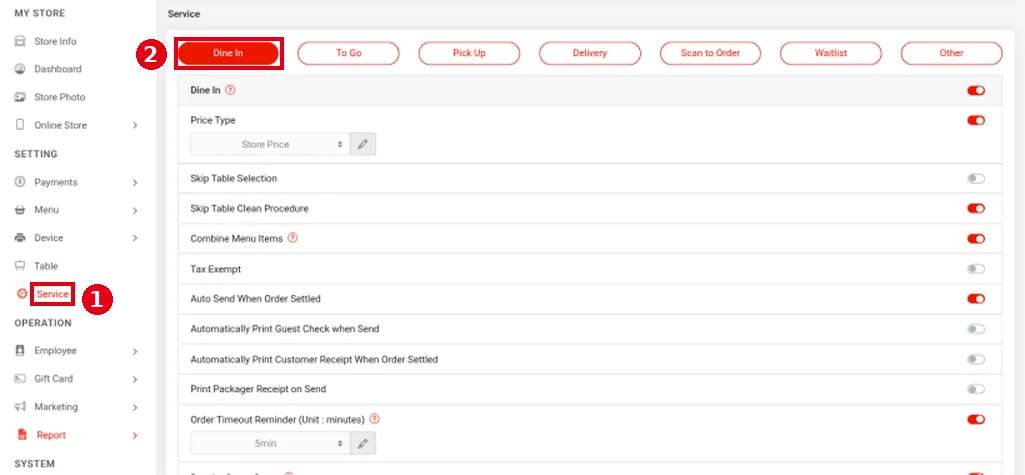Open the Table settings link
The width and height of the screenshot is (1025, 475).
tap(46, 266)
